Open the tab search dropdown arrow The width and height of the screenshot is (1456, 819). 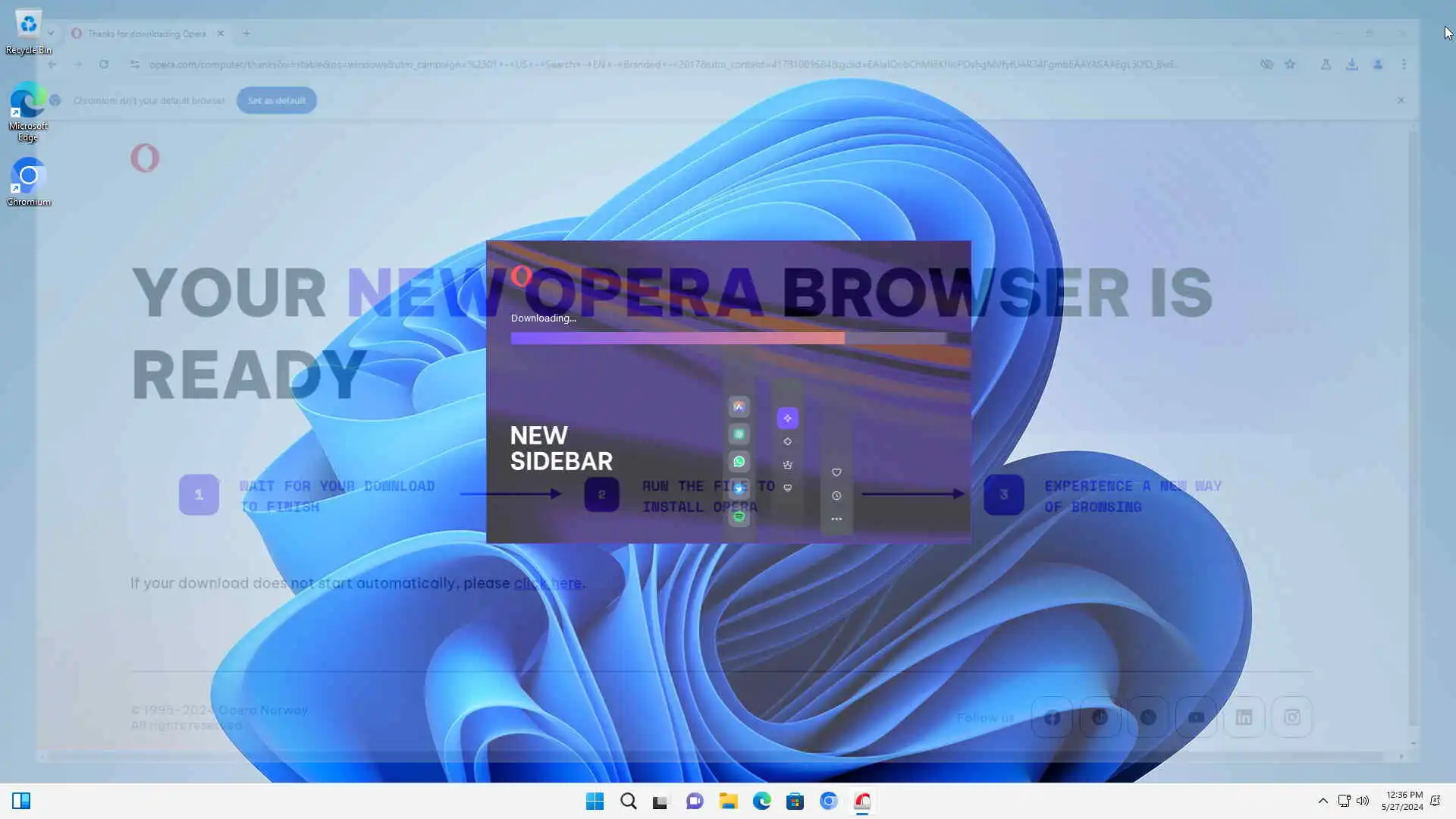(x=50, y=33)
